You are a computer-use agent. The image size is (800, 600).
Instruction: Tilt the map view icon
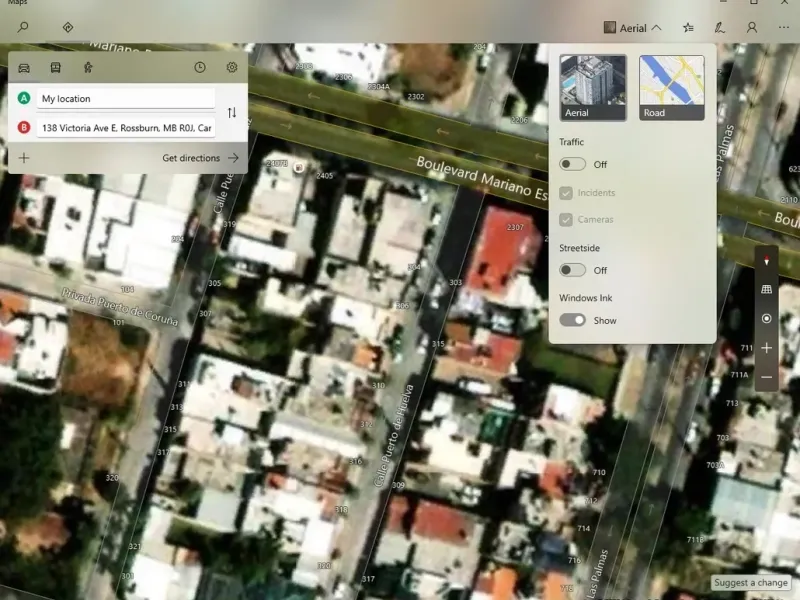pos(766,289)
